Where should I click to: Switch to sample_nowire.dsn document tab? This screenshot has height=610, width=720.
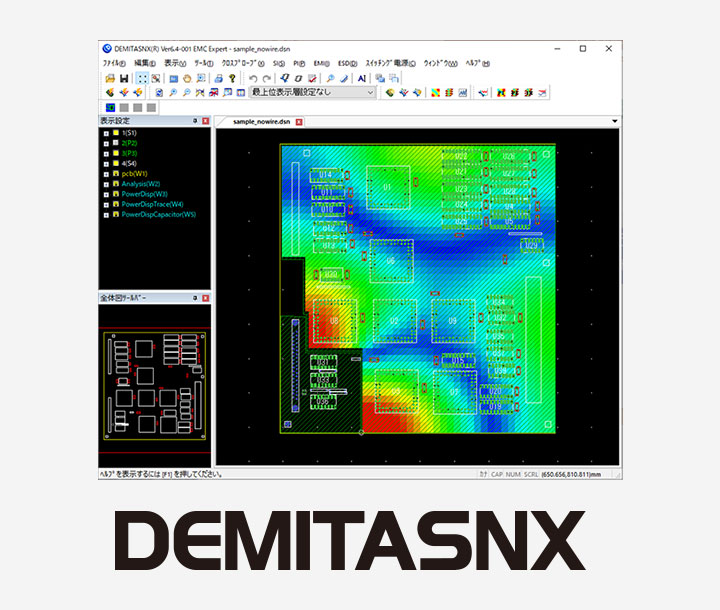[x=262, y=122]
